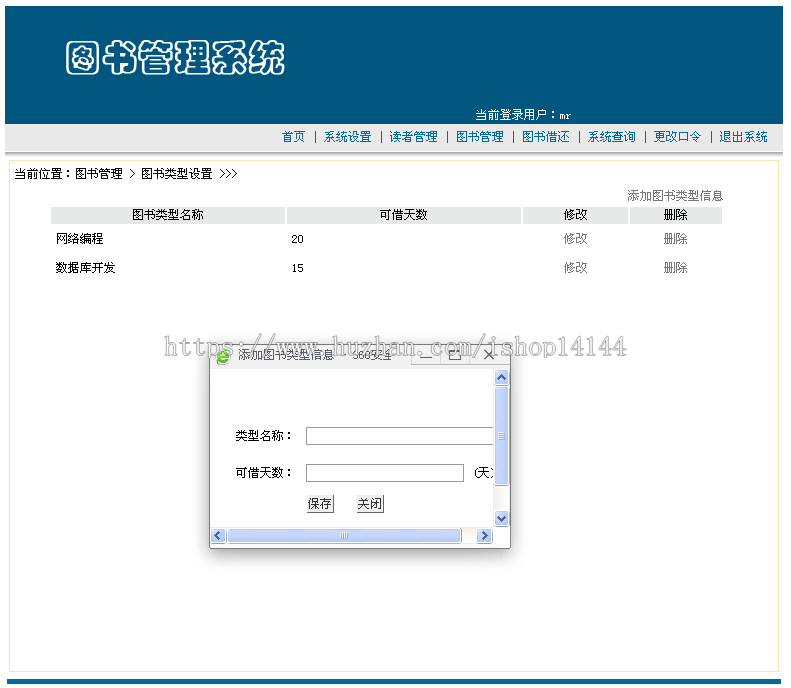This screenshot has height=688, width=791.
Task: Click the 关闭 button in the dialog
Action: point(370,503)
